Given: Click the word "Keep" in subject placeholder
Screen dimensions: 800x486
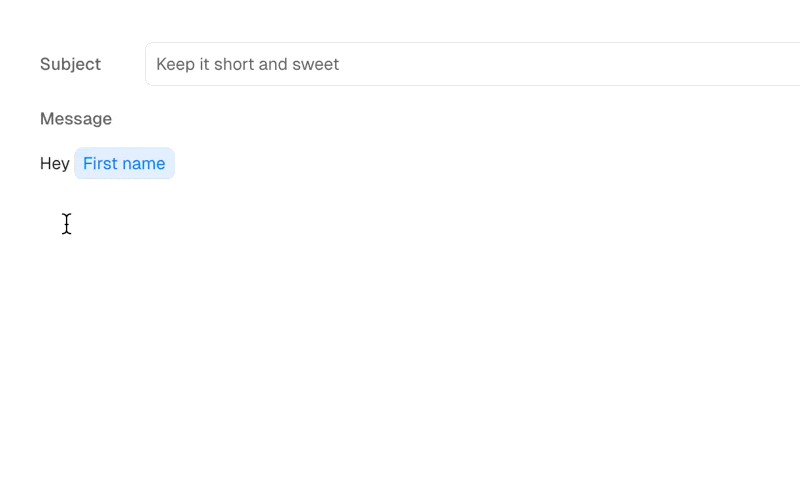Looking at the screenshot, I should pyautogui.click(x=175, y=64).
